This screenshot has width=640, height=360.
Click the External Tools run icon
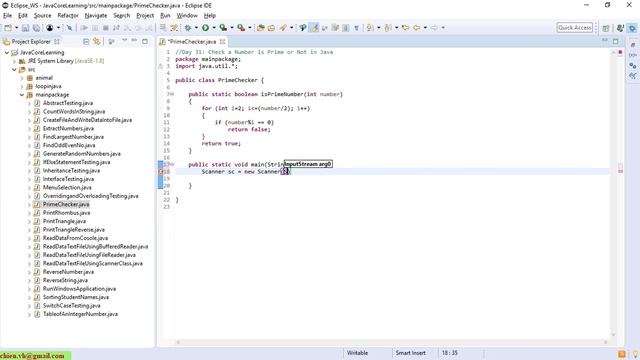(x=241, y=28)
